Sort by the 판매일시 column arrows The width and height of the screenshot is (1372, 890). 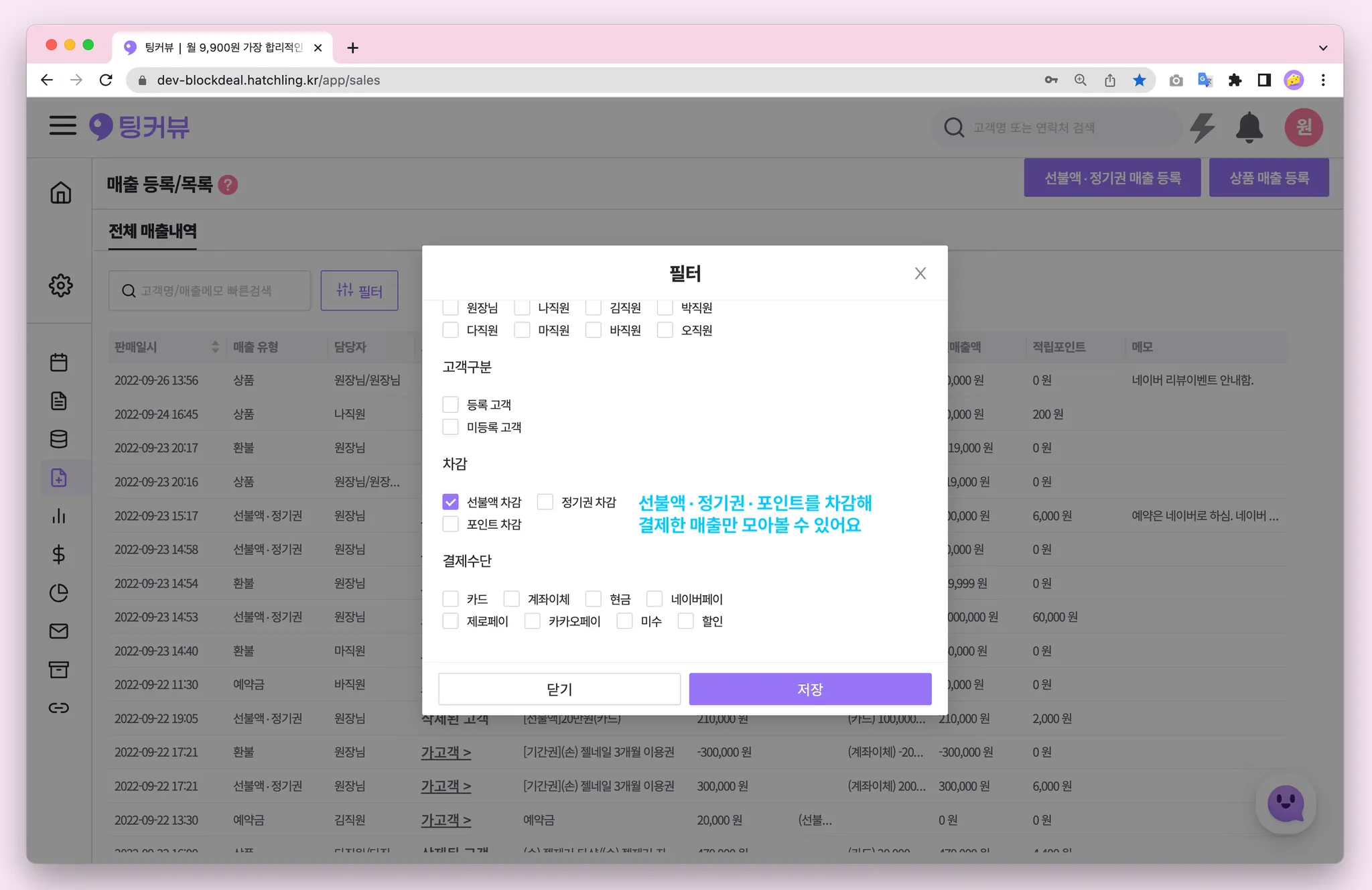click(x=215, y=347)
